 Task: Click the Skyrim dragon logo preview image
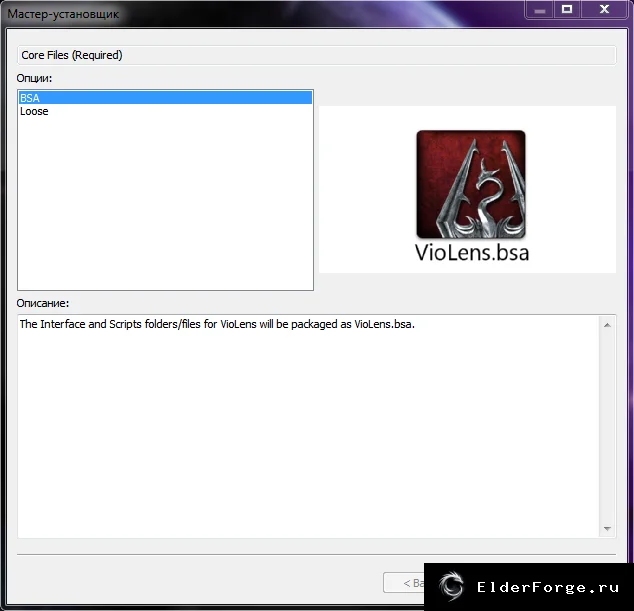pyautogui.click(x=471, y=184)
